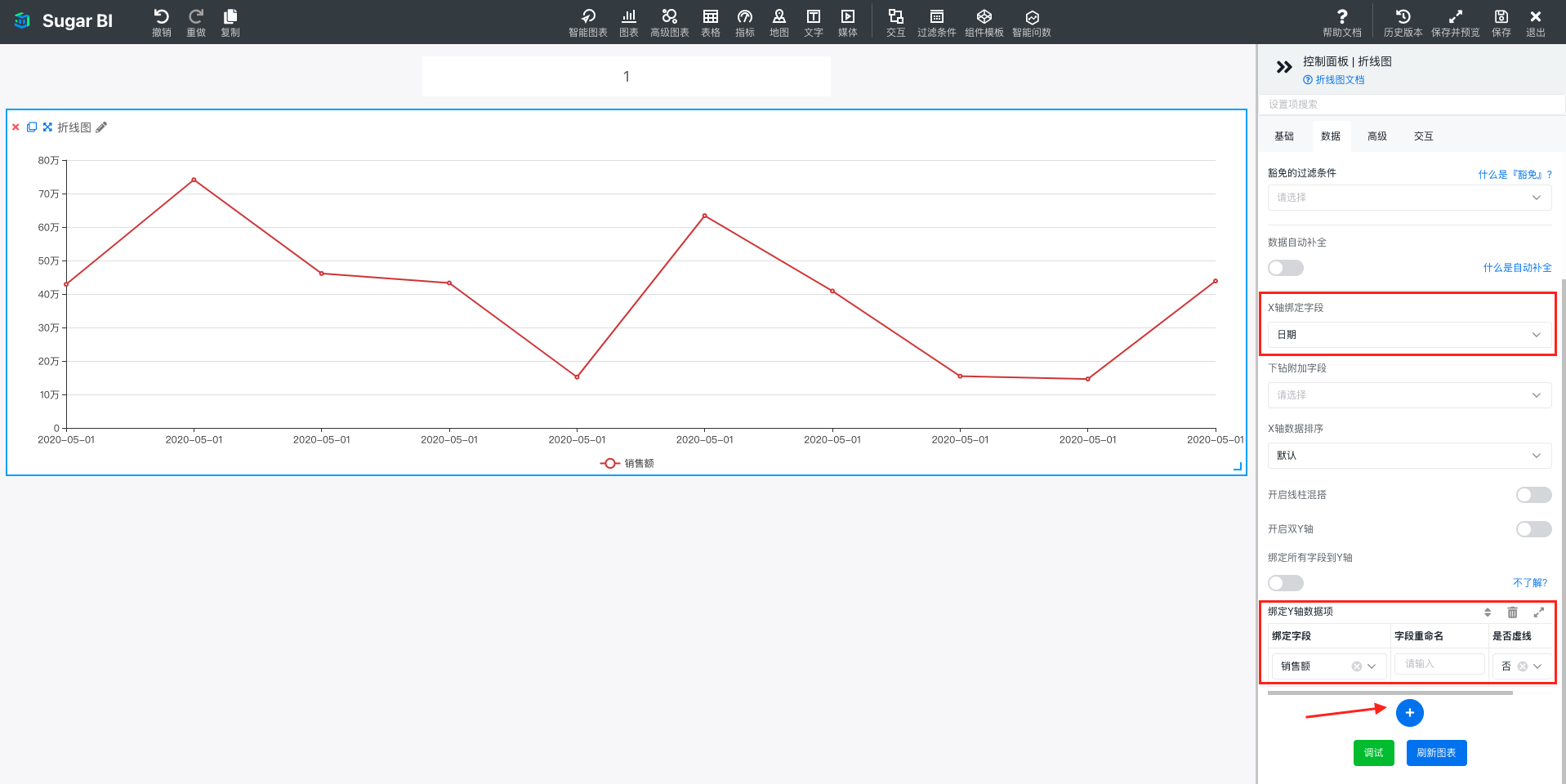Click the 销售额 legend item
Viewport: 1566px width, 784px height.
[x=627, y=463]
